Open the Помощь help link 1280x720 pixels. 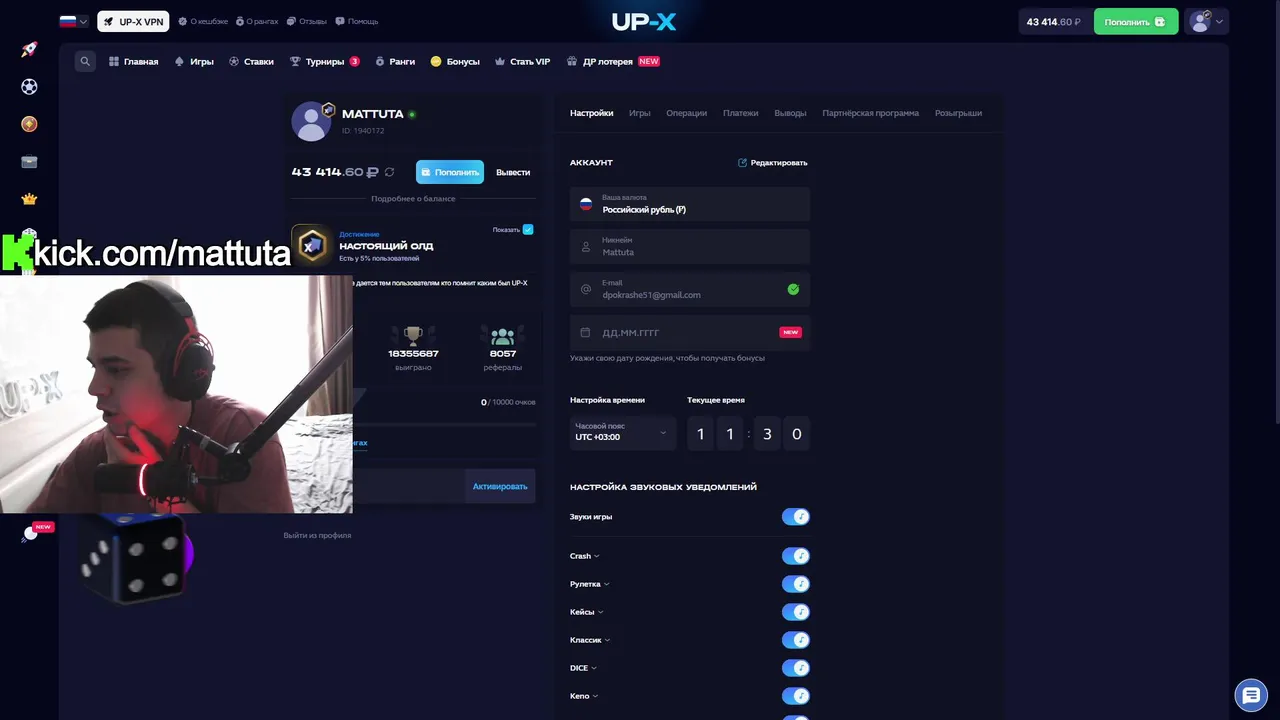[x=357, y=21]
